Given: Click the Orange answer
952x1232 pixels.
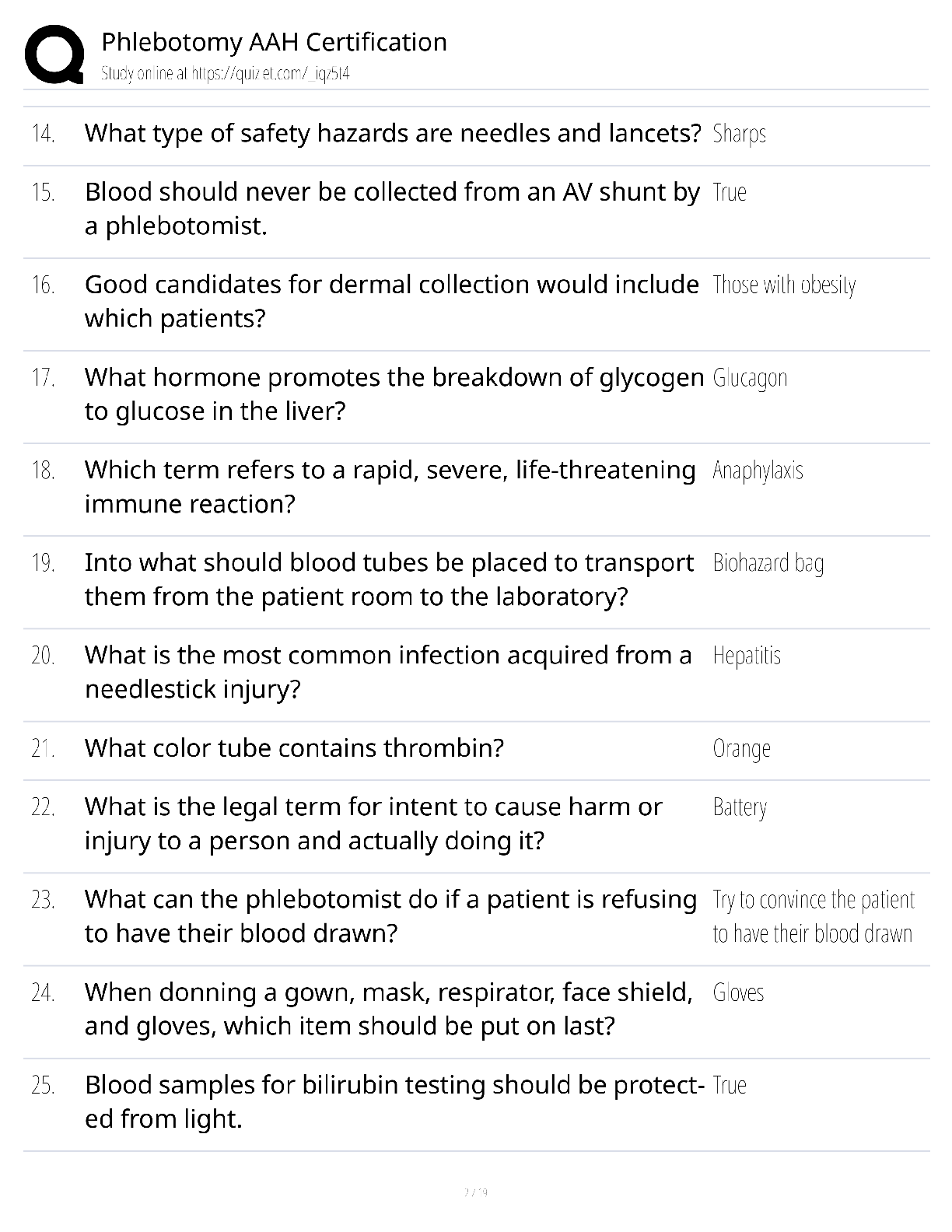Looking at the screenshot, I should coord(742,749).
